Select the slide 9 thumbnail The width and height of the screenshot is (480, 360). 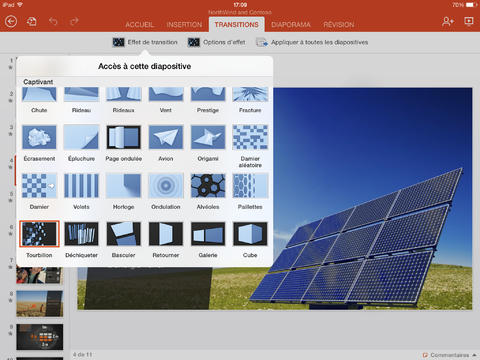point(40,337)
